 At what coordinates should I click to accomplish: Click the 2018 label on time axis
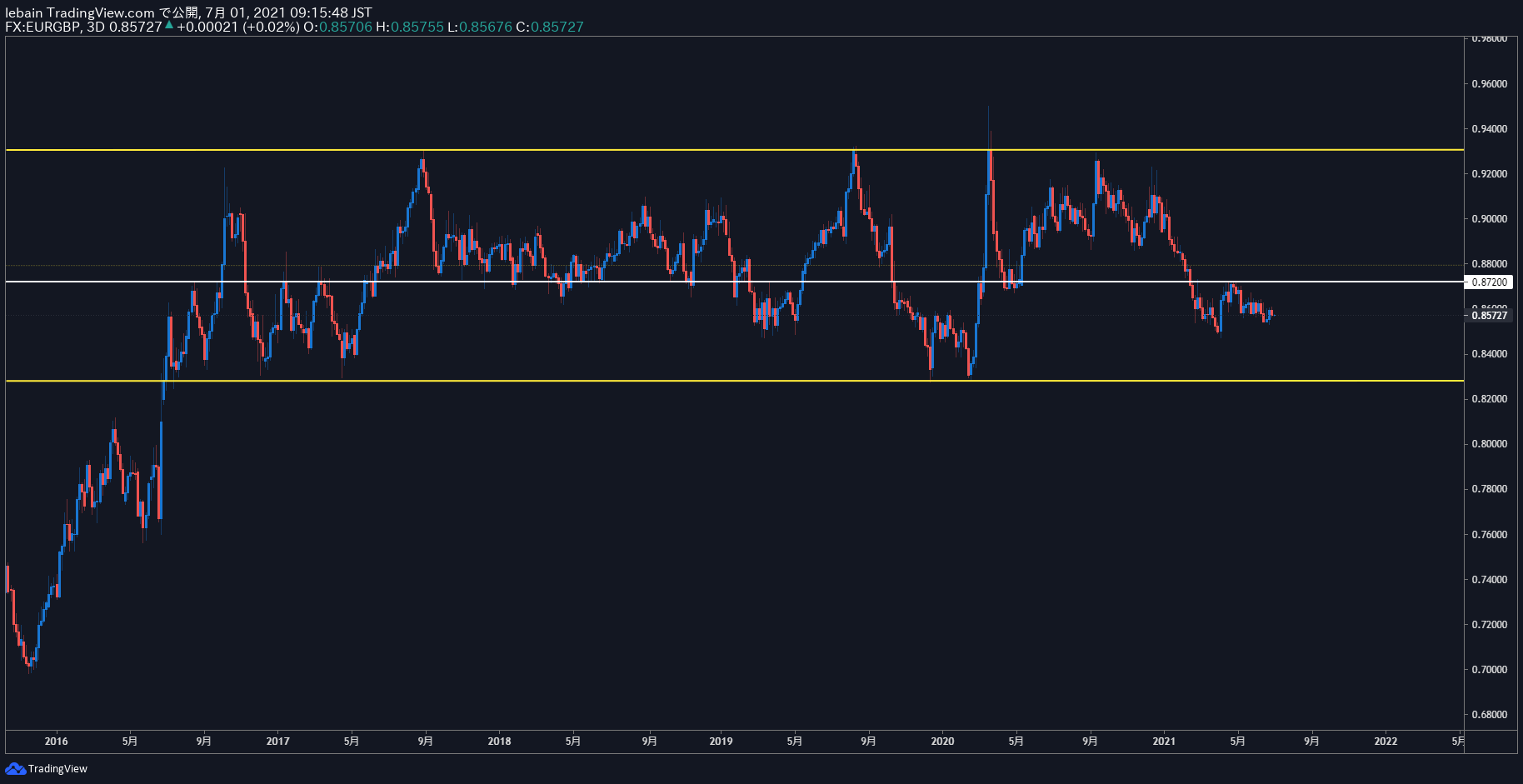499,742
